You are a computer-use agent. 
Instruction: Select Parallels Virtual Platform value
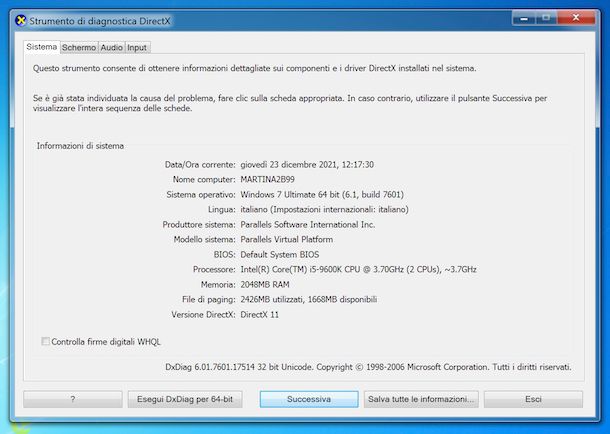287,240
